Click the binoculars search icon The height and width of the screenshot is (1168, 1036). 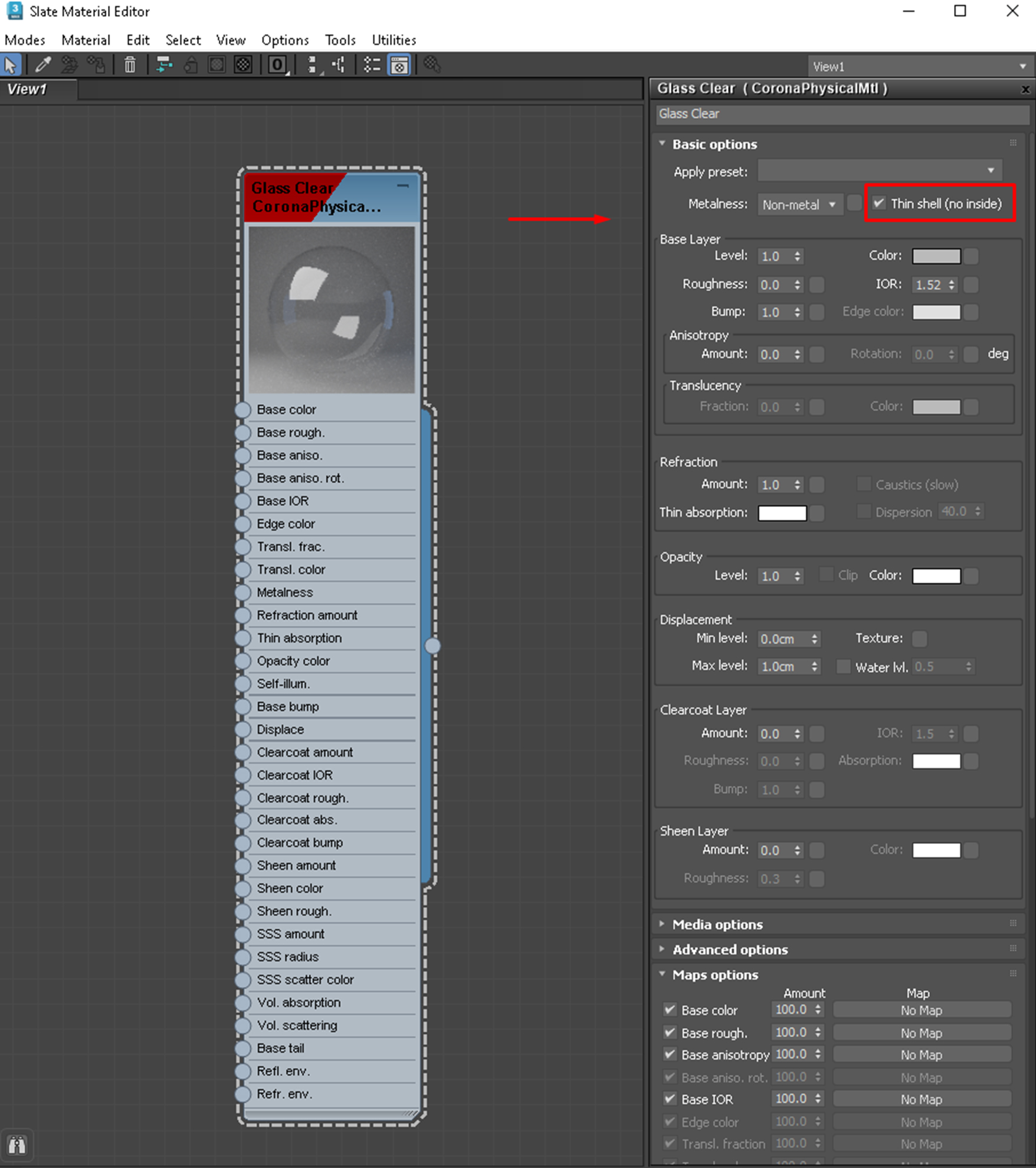click(17, 1145)
